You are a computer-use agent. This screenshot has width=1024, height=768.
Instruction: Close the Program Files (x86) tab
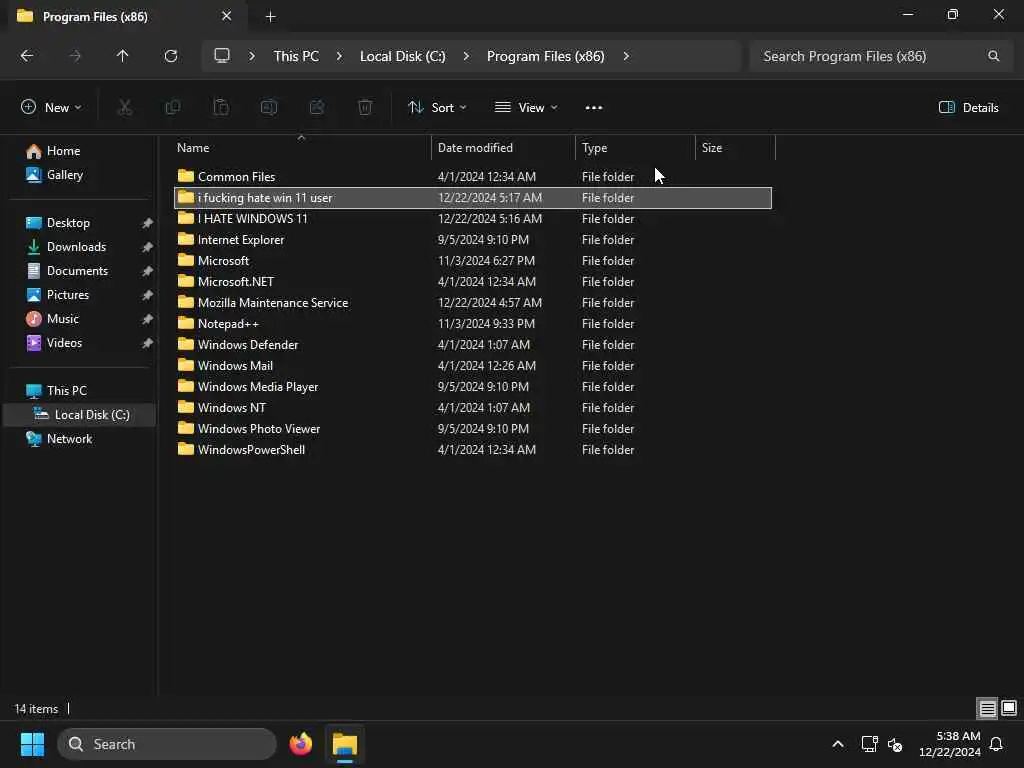click(x=226, y=16)
